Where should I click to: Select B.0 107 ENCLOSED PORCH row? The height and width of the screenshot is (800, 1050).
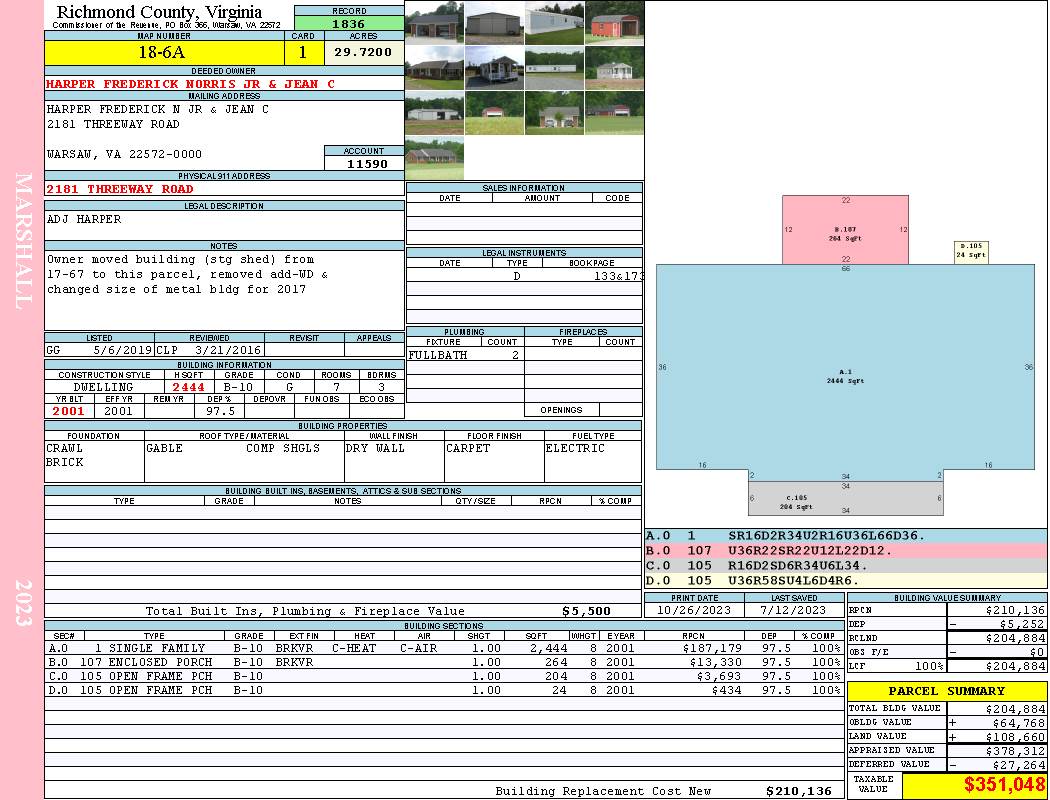click(443, 662)
